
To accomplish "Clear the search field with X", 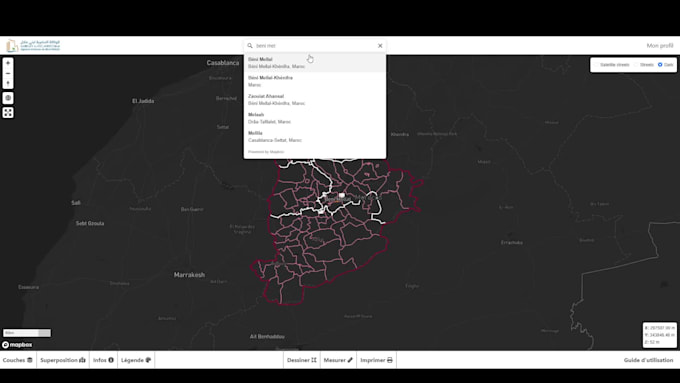I will point(380,46).
